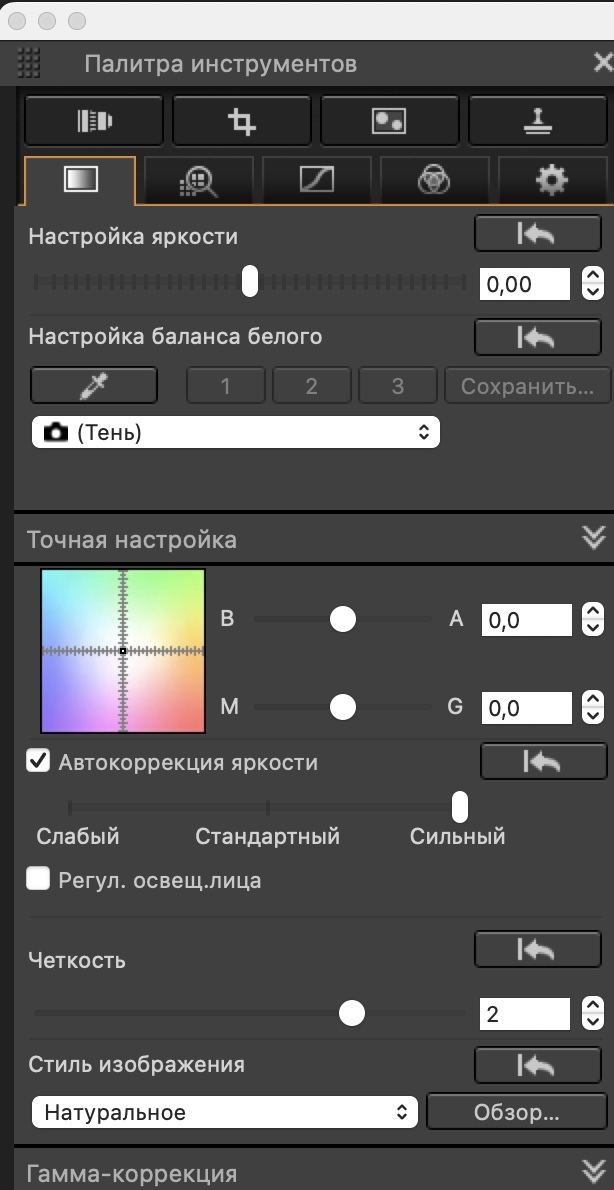Pick white balance with the eyedropper
The height and width of the screenshot is (1190, 614).
tap(94, 385)
